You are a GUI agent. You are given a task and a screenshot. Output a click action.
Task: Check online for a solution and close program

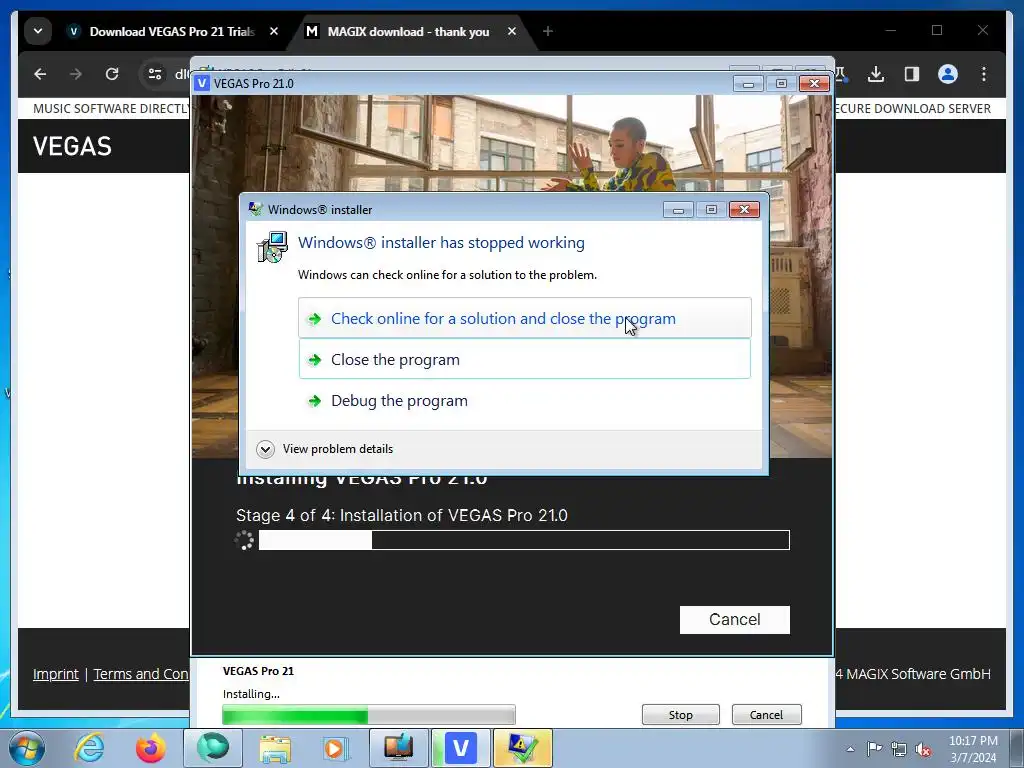point(524,318)
